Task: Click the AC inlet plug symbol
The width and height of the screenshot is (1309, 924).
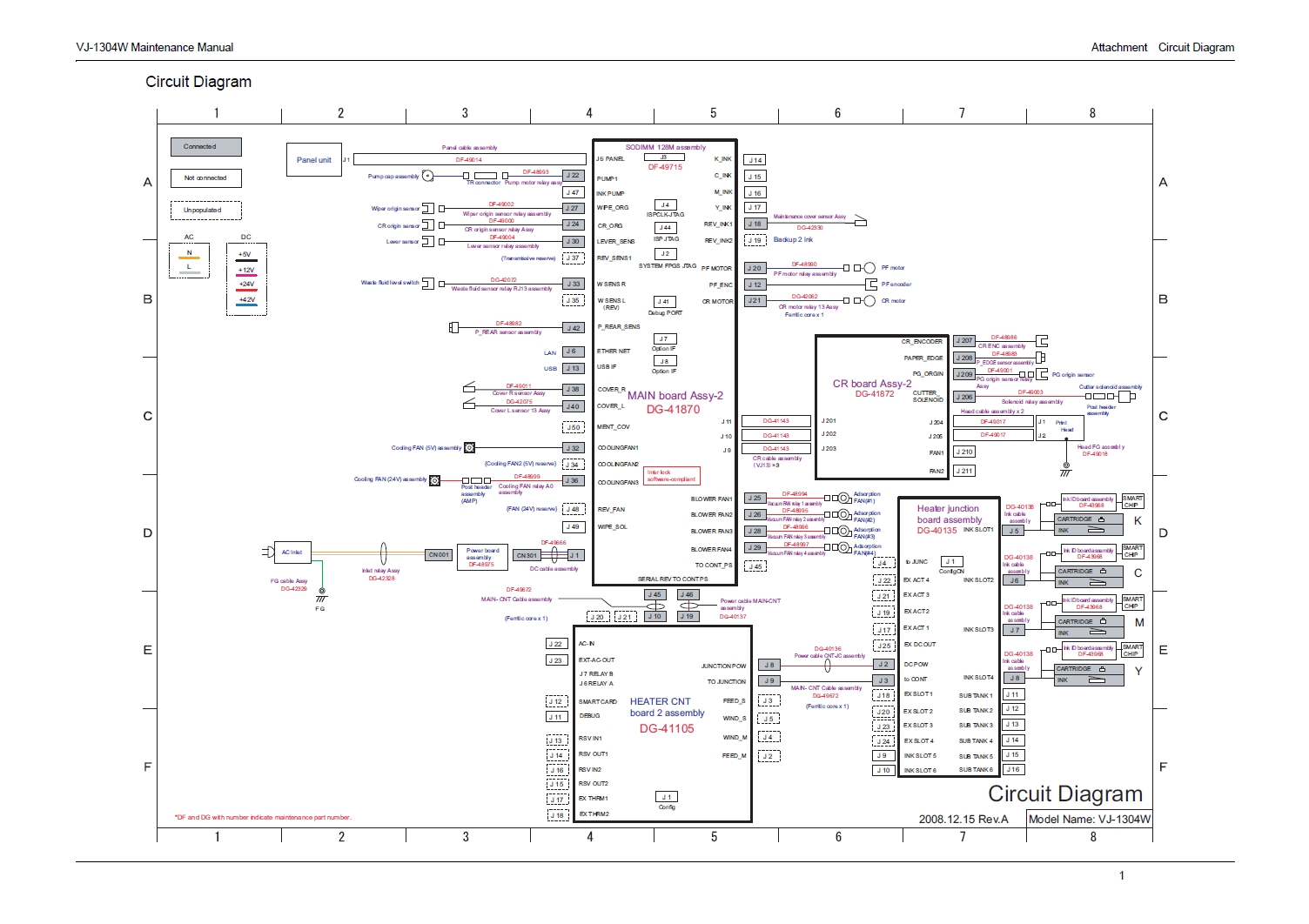Action: 268,552
